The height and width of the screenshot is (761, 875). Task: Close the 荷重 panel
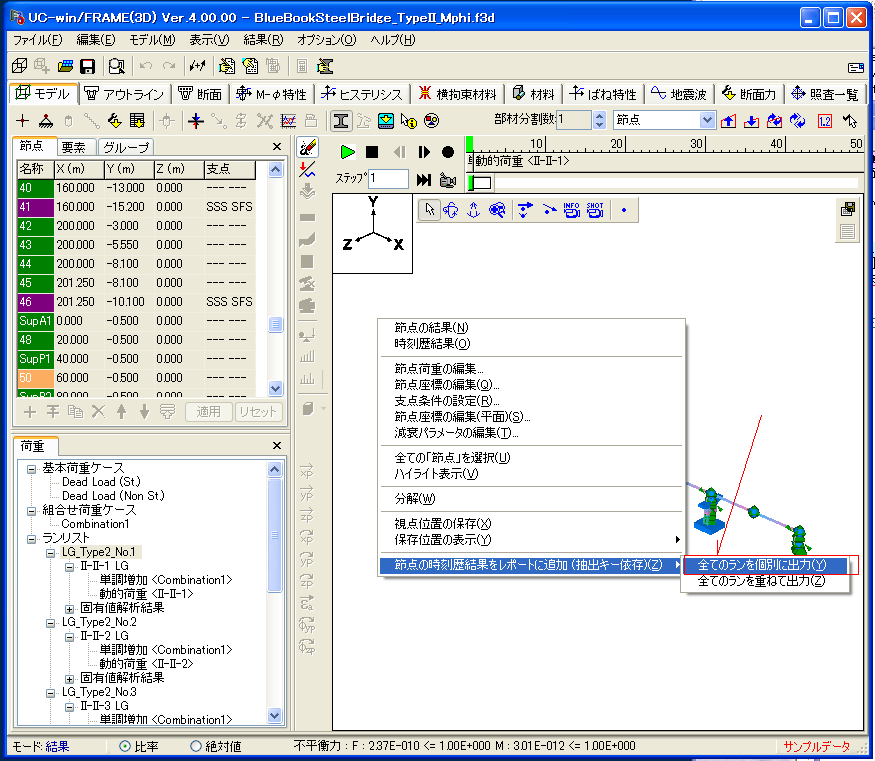277,445
